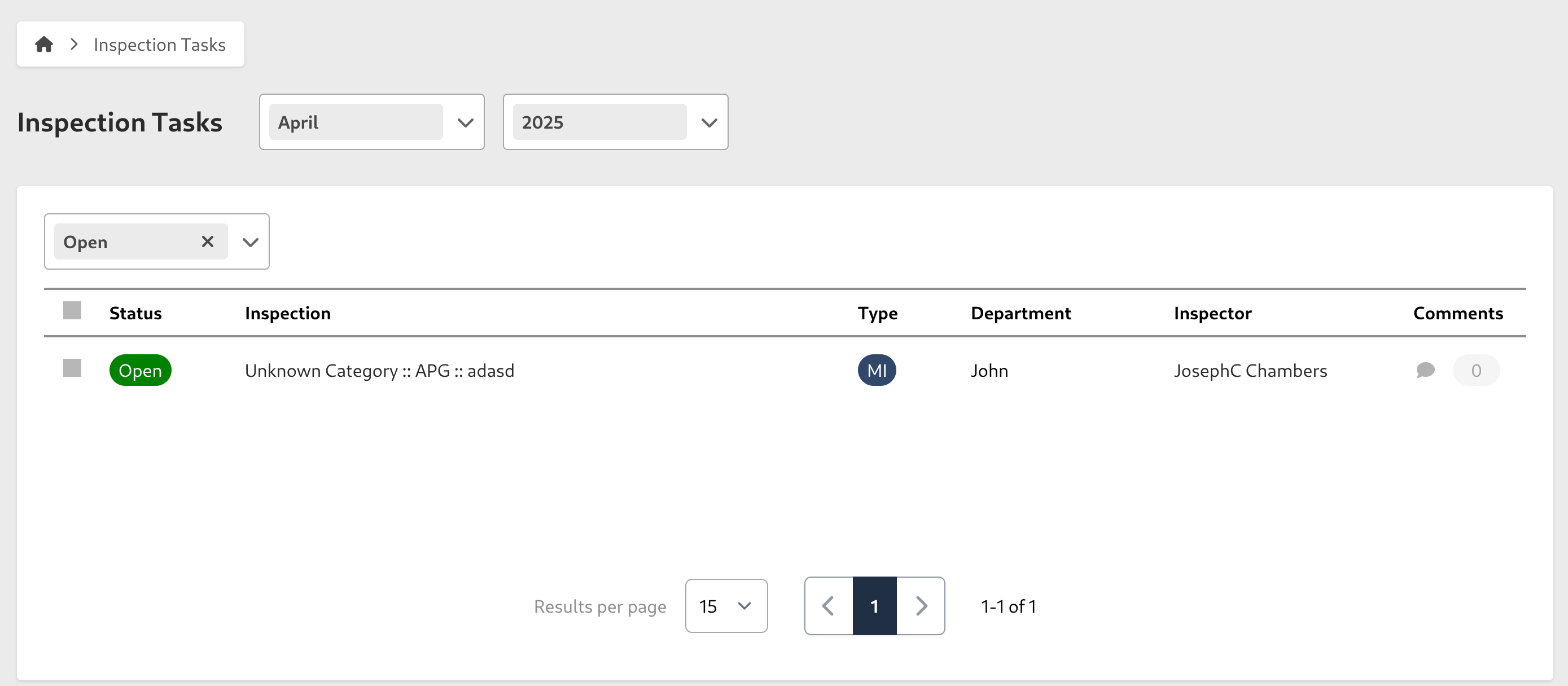Sort by the Inspector column header
1568x686 pixels.
coord(1212,313)
